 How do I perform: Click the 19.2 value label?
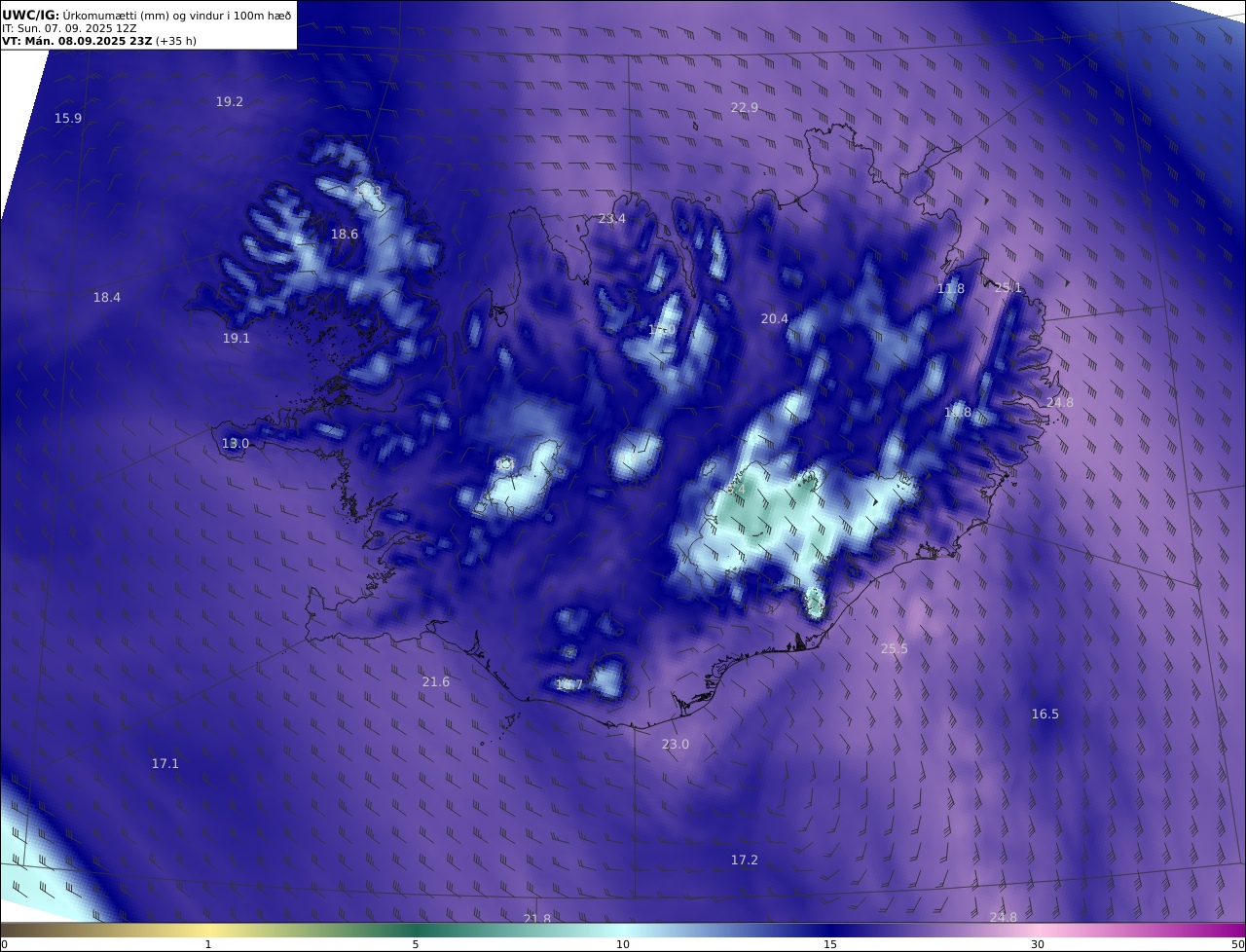click(230, 102)
